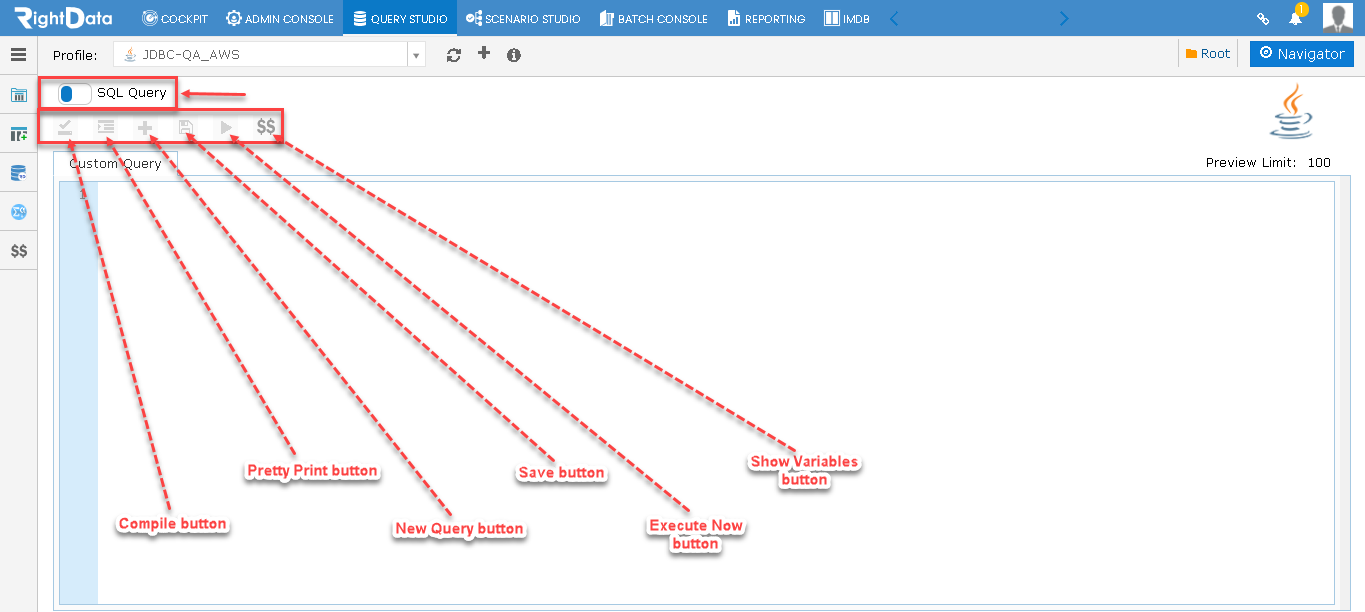Click the Execute Now button
The image size is (1365, 612).
[x=227, y=127]
